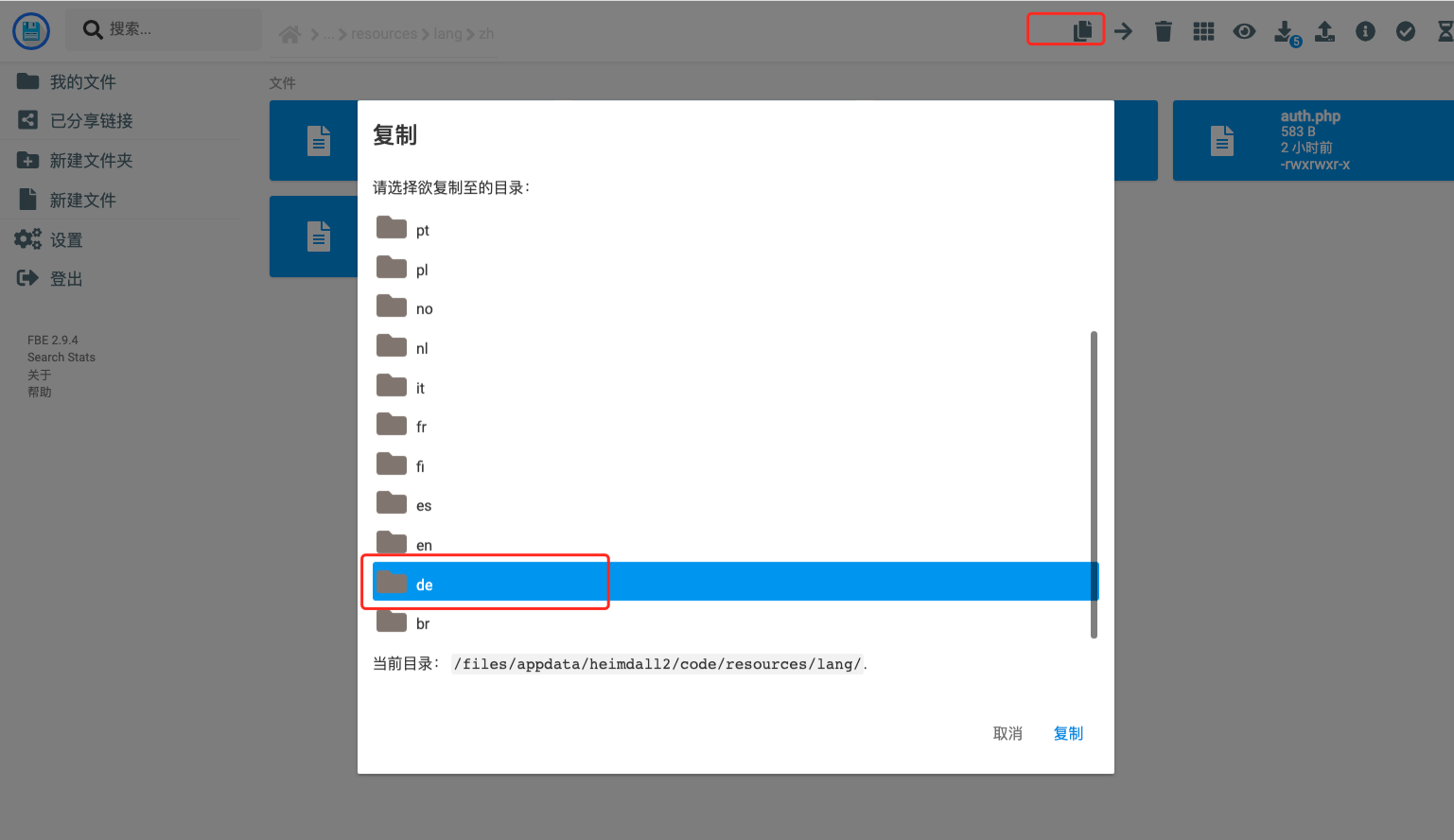Open the lang breadcrumb link

click(447, 33)
